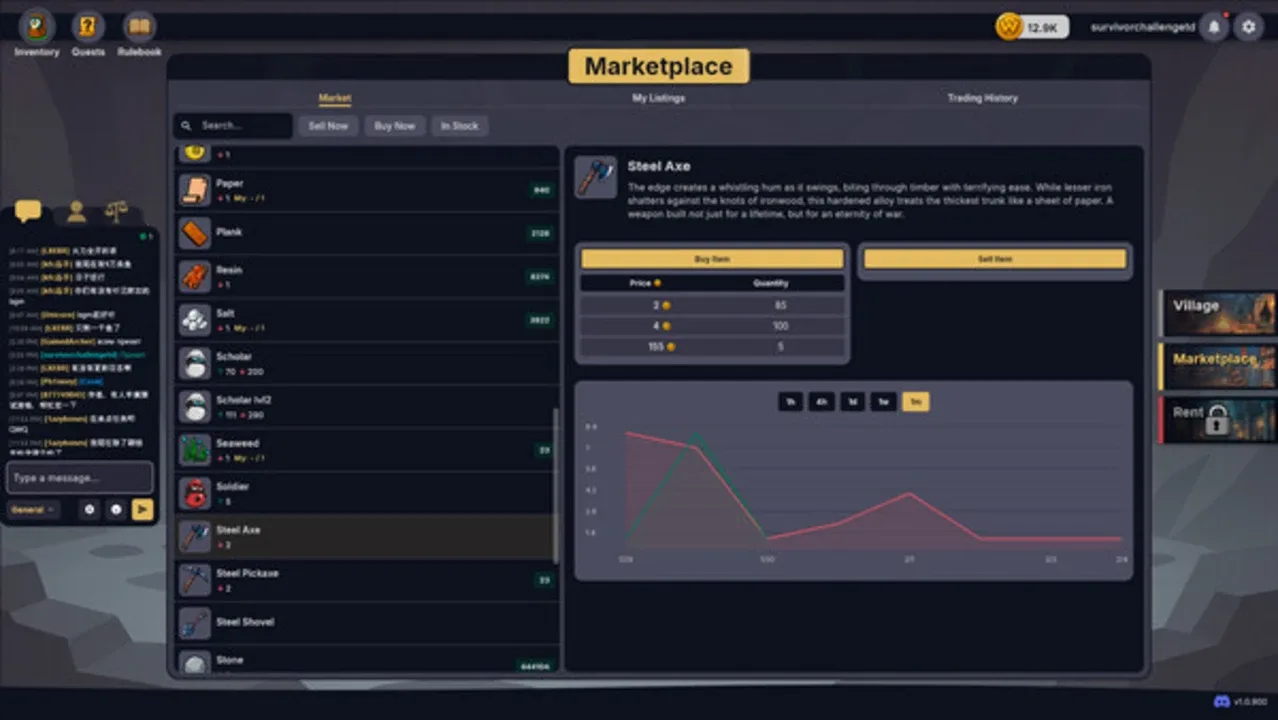This screenshot has height=720, width=1278.
Task: Open the Inventory backpack icon
Action: pos(37,27)
